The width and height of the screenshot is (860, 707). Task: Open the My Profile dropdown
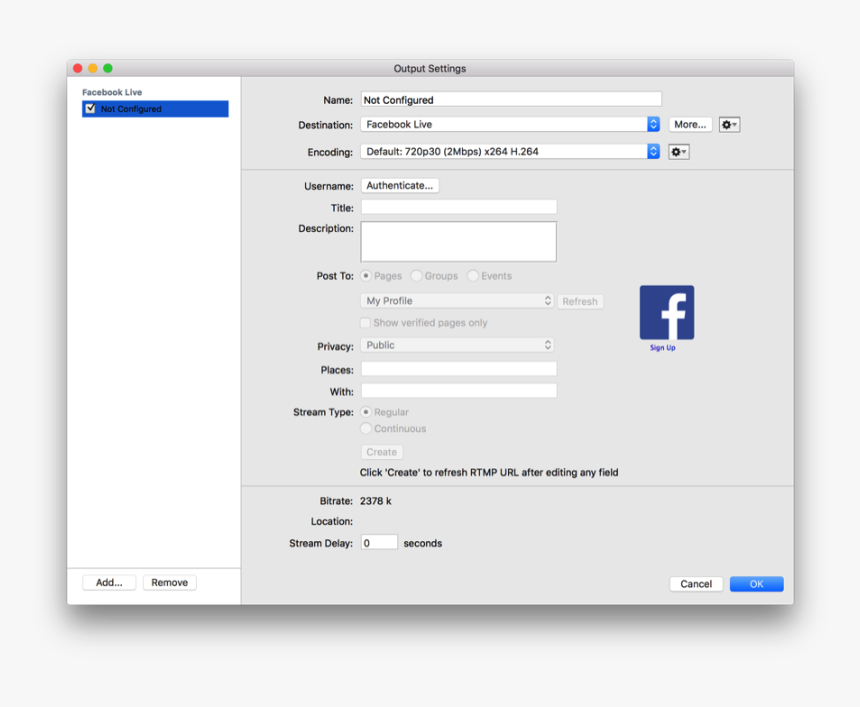[x=457, y=301]
